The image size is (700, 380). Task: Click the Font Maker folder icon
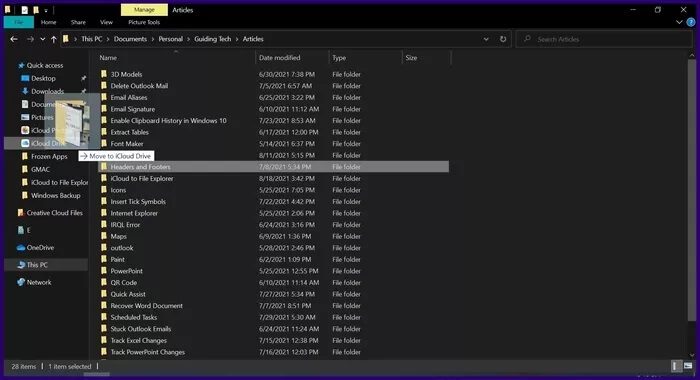[104, 144]
